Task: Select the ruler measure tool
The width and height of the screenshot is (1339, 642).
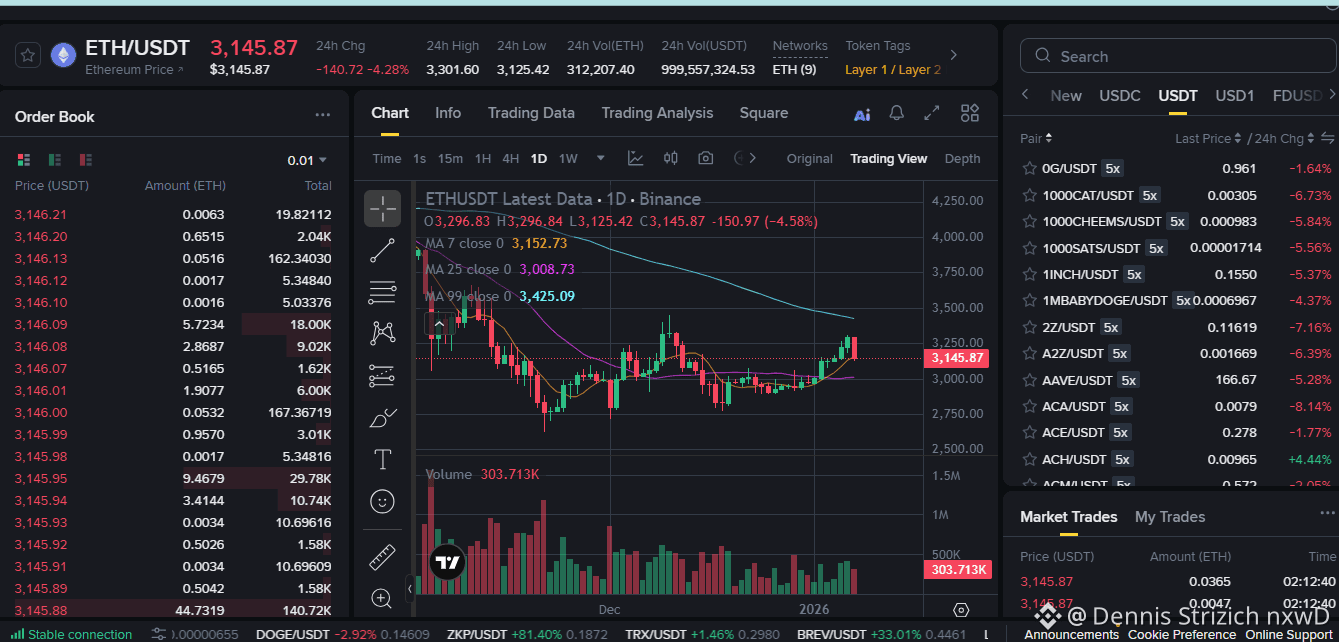Action: point(382,557)
